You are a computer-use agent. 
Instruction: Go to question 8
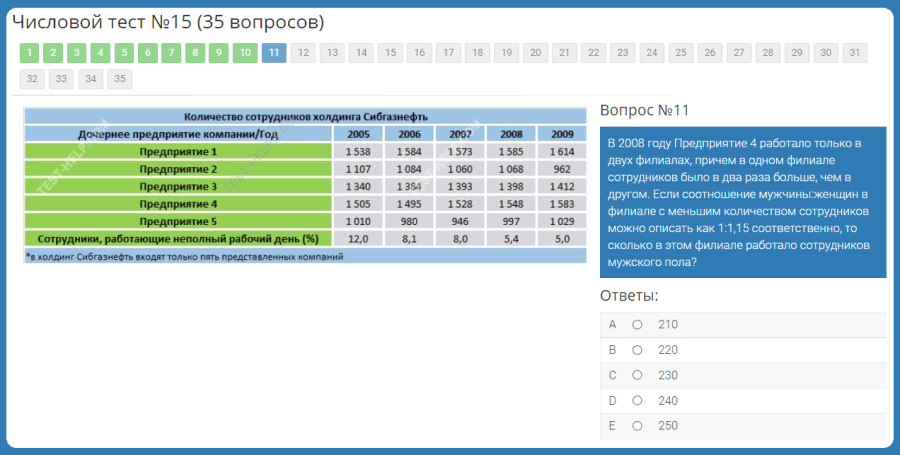[x=195, y=53]
